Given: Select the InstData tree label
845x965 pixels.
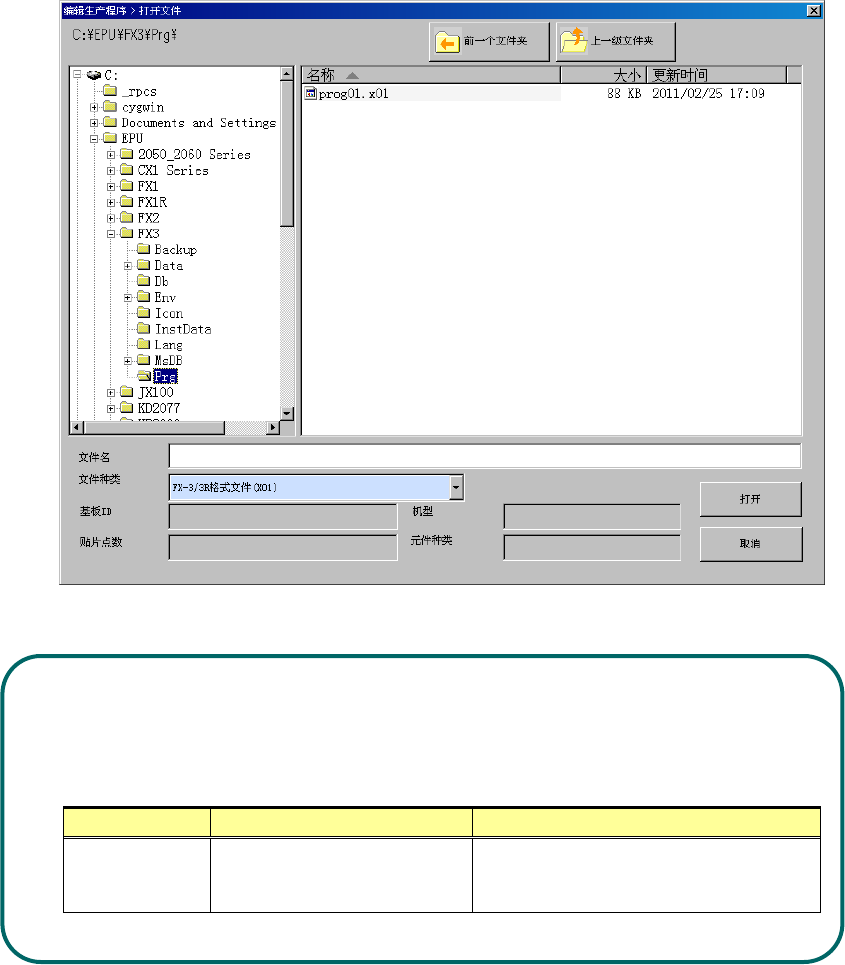Looking at the screenshot, I should [x=183, y=329].
